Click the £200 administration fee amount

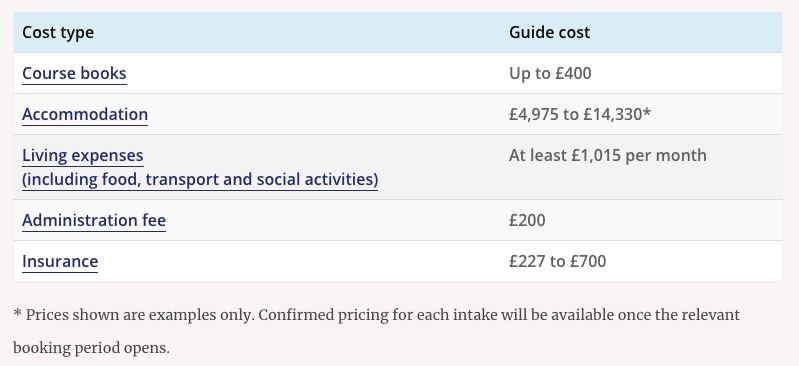(527, 220)
